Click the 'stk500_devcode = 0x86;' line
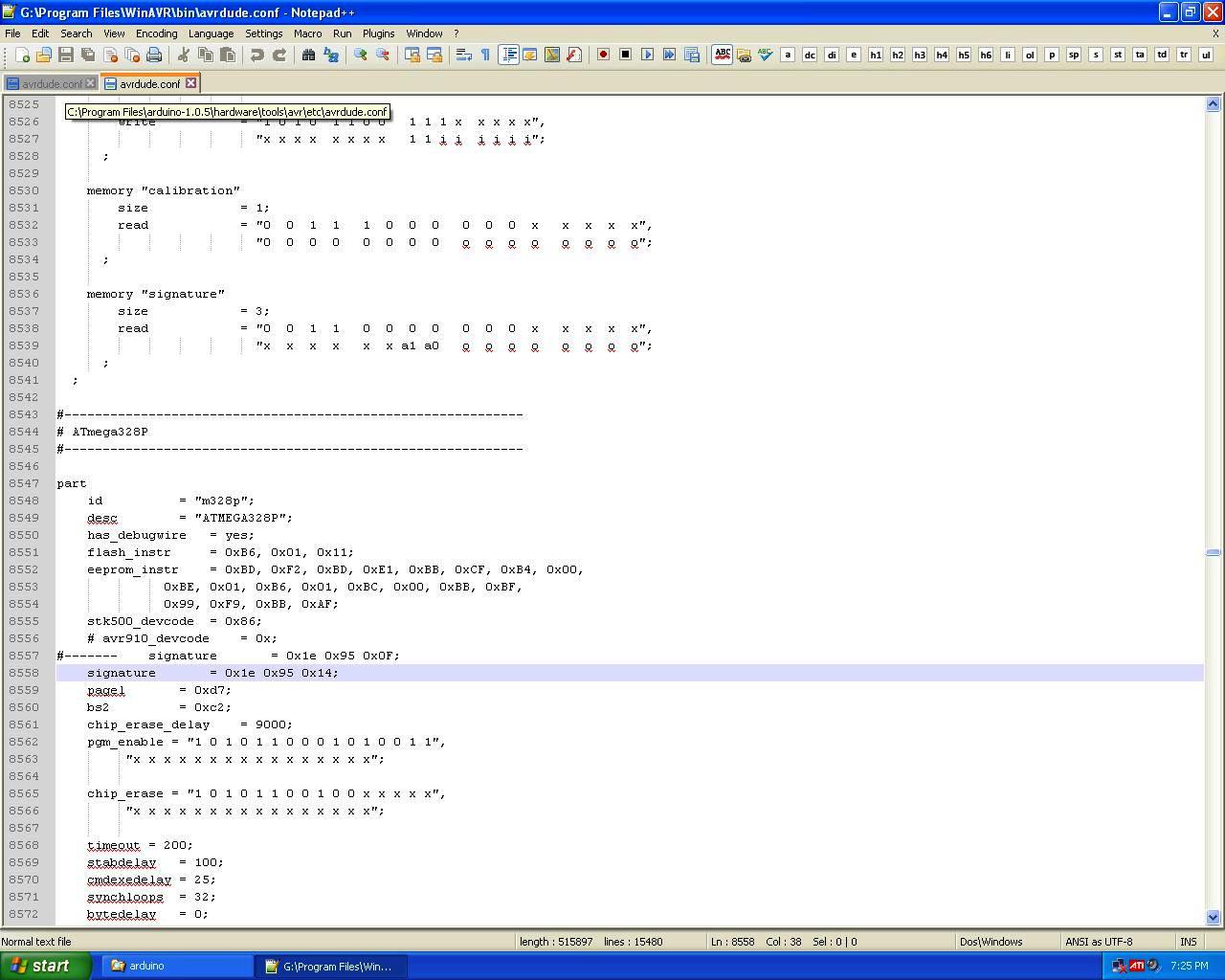 pos(174,621)
